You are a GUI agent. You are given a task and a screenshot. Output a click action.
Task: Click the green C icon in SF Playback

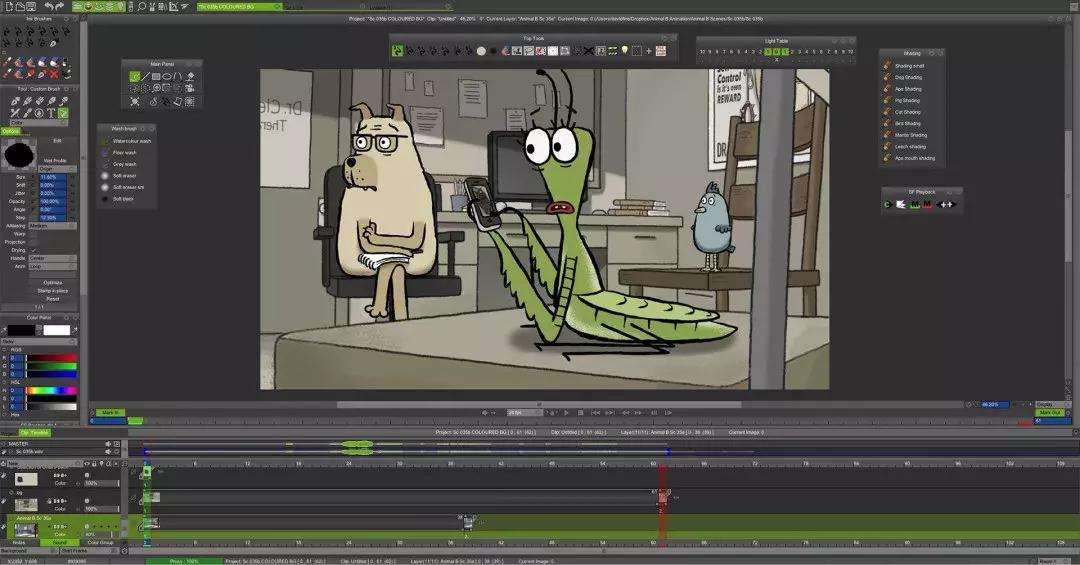[888, 204]
